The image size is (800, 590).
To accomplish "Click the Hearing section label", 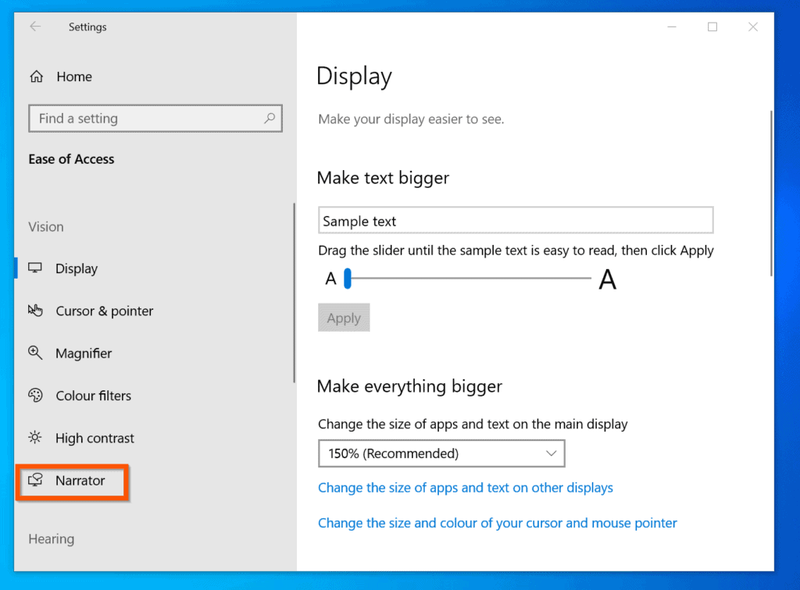I will [x=51, y=539].
